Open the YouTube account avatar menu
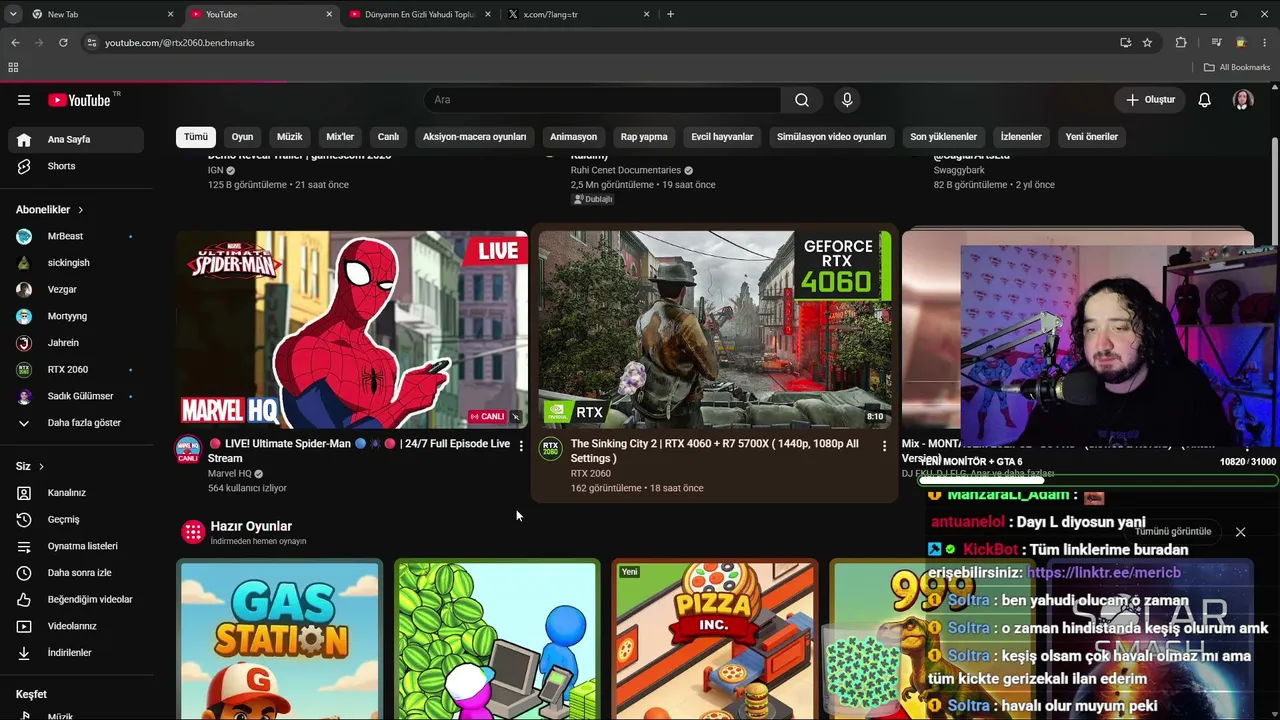1280x720 pixels. point(1243,100)
